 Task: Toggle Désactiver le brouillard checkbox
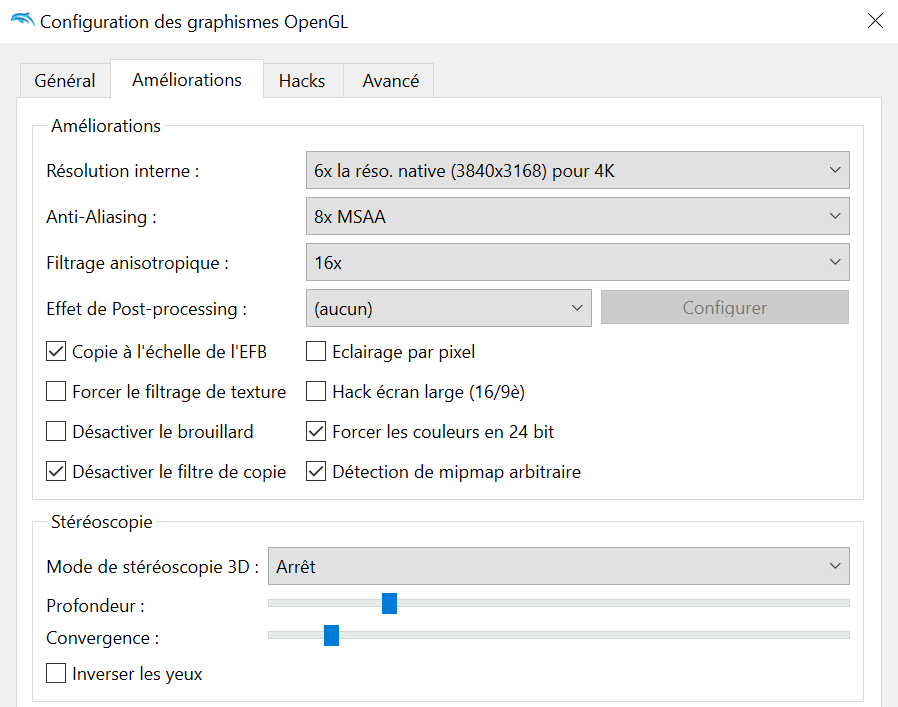56,432
